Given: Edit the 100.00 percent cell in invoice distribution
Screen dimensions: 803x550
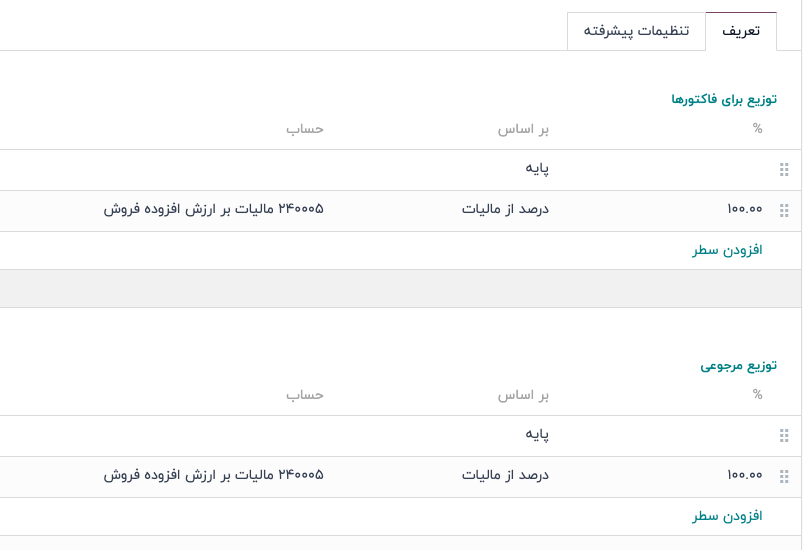Looking at the screenshot, I should [x=744, y=210].
